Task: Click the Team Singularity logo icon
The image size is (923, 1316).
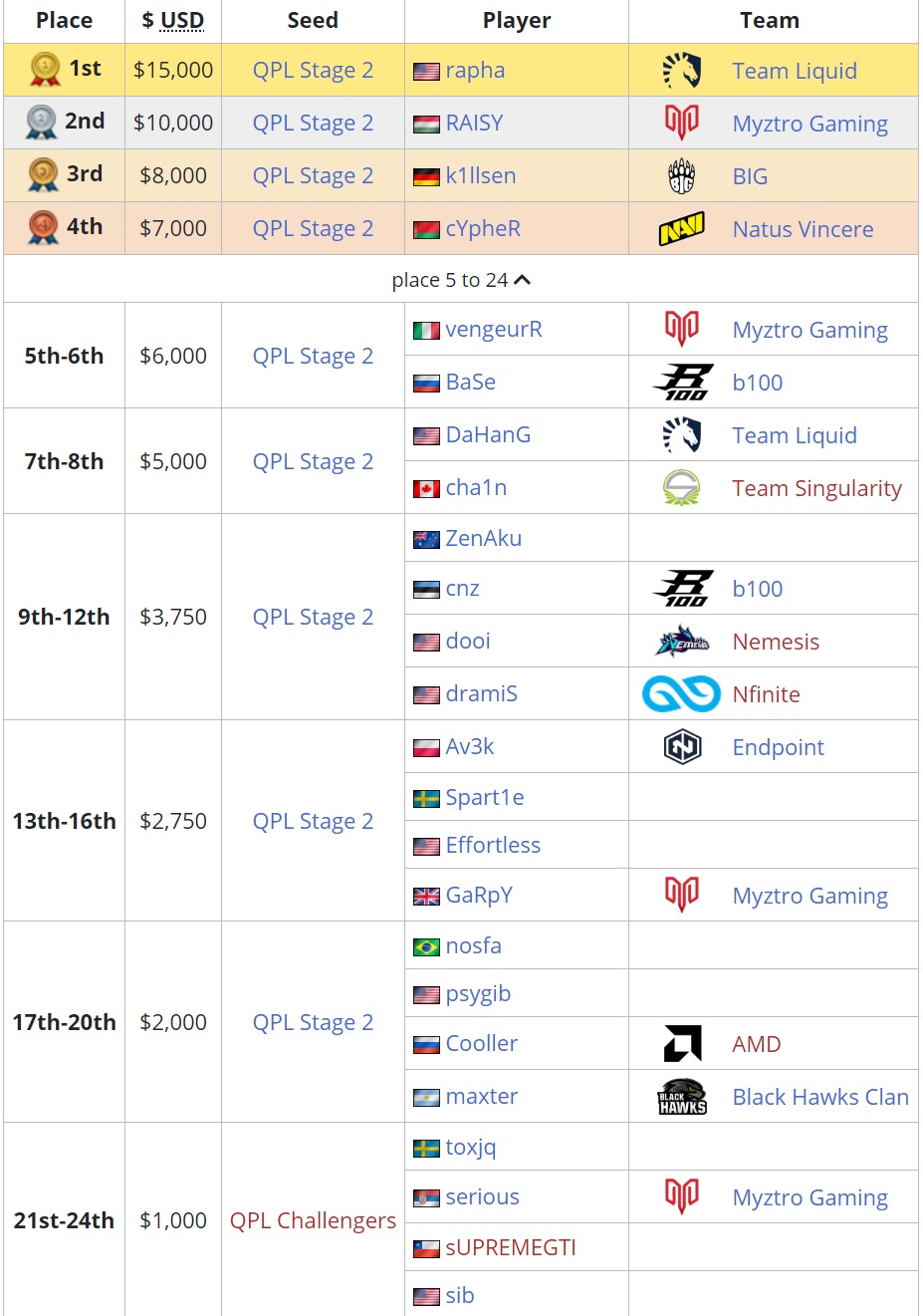Action: (682, 488)
